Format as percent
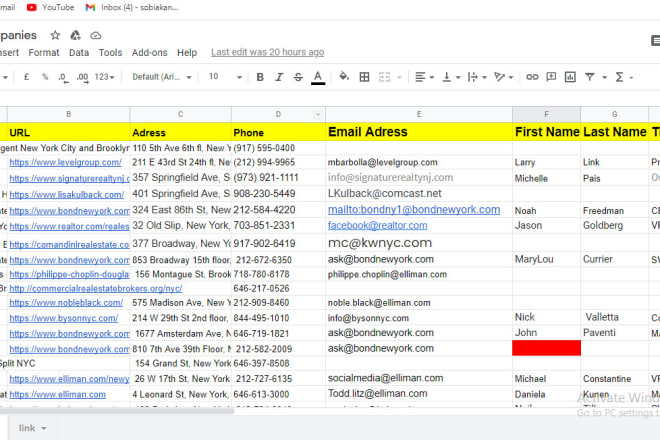The image size is (660, 440). point(45,77)
